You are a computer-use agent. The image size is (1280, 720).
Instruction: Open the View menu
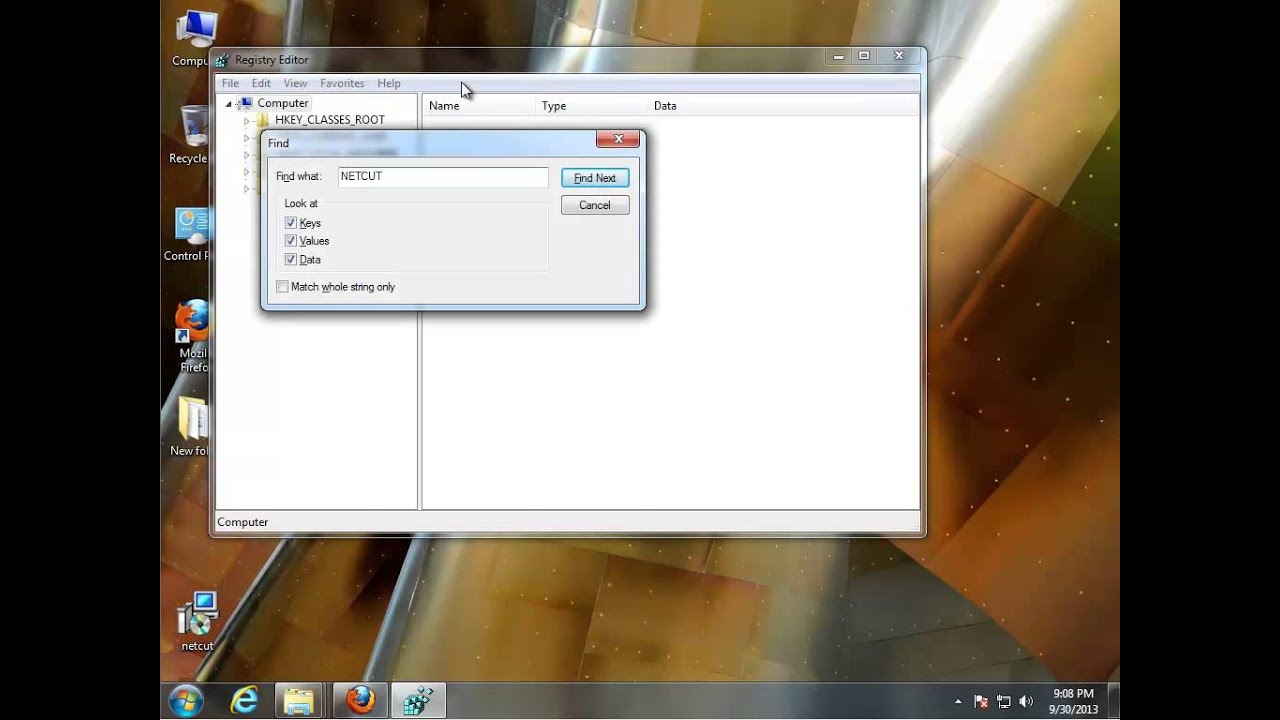point(295,83)
